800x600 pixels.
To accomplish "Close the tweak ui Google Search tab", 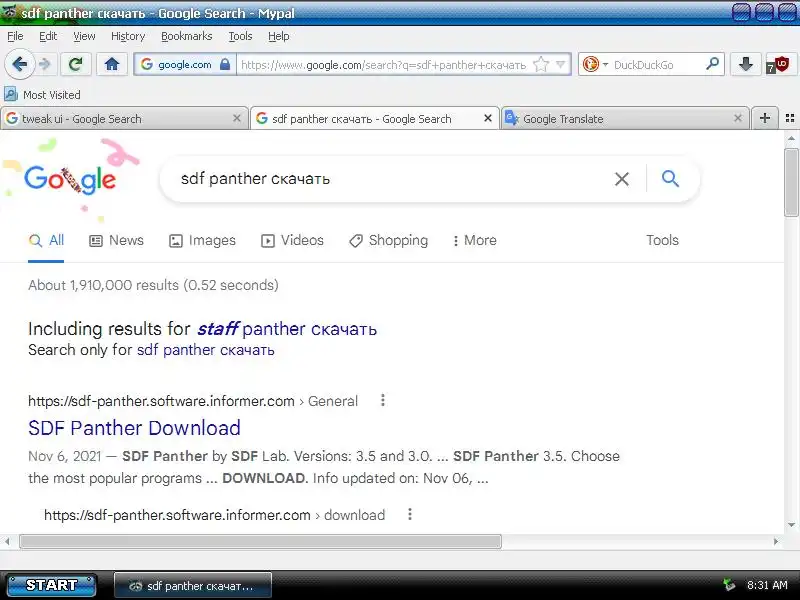I will (x=237, y=118).
